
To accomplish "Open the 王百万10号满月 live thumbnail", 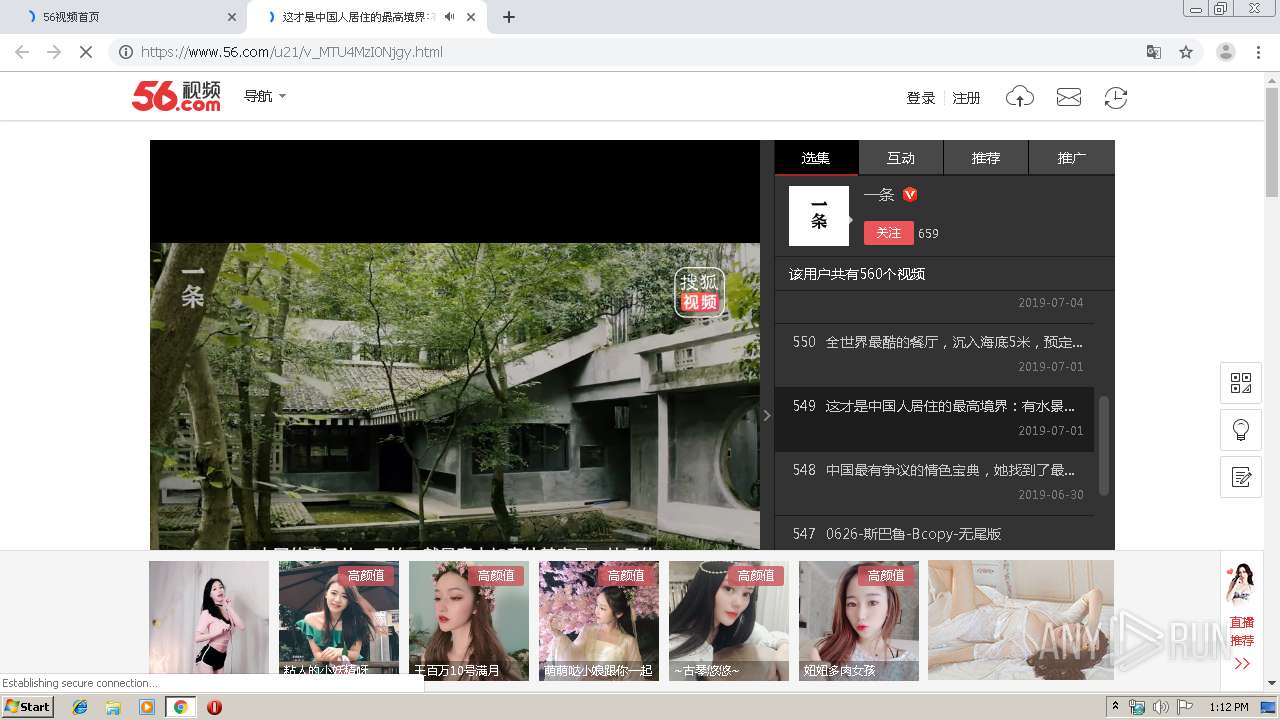I will pos(469,621).
